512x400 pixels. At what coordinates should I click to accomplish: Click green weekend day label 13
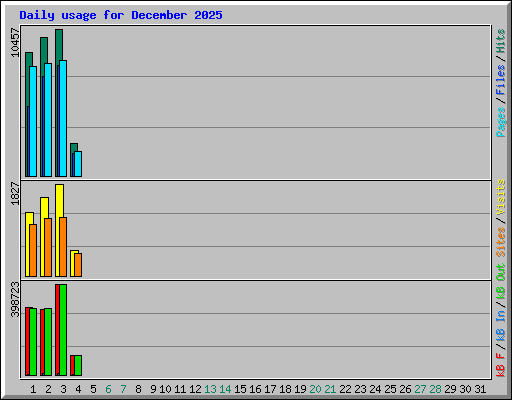(210, 389)
